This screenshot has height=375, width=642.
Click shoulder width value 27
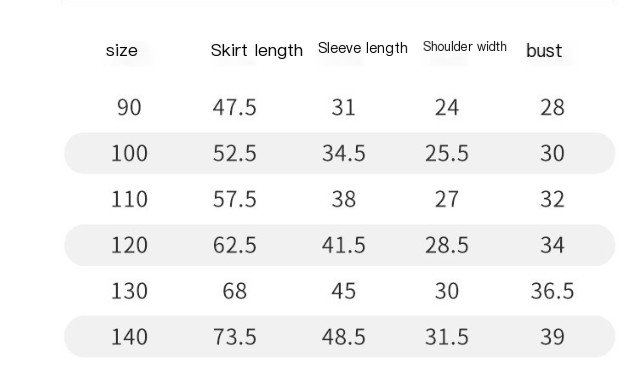pyautogui.click(x=447, y=199)
